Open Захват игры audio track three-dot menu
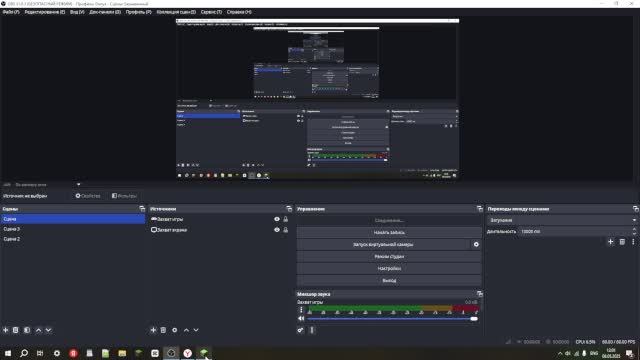Image resolution: width=640 pixels, height=360 pixels. click(301, 310)
